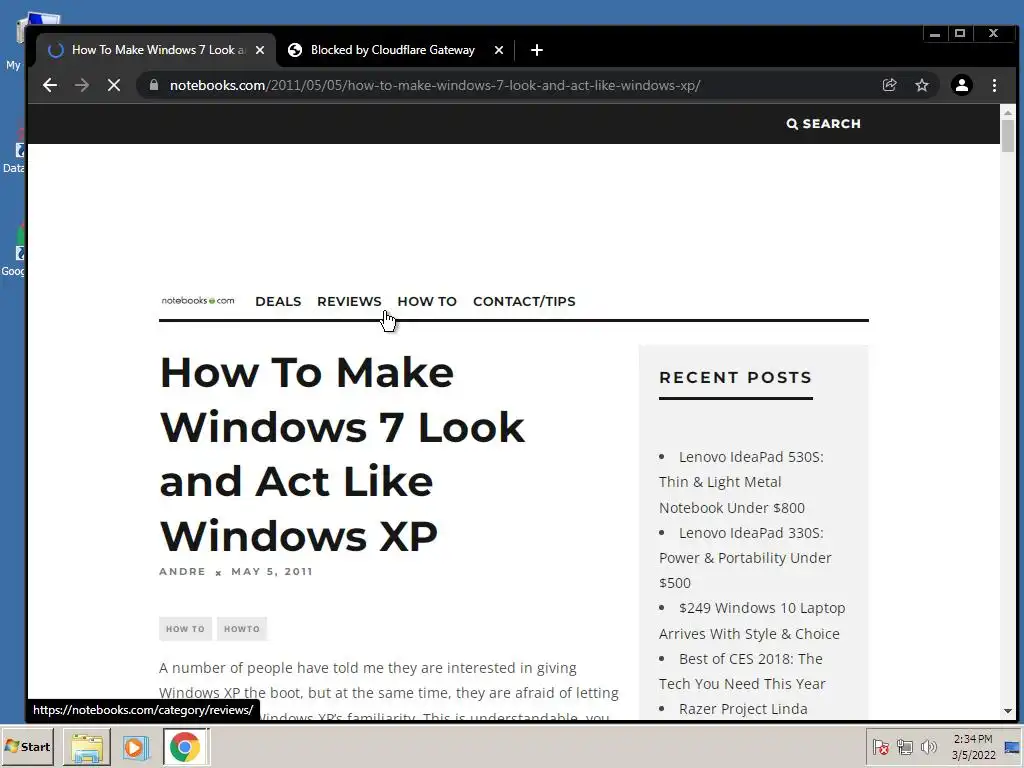1024x768 pixels.
Task: Click scrollbar down arrow
Action: point(1008,711)
